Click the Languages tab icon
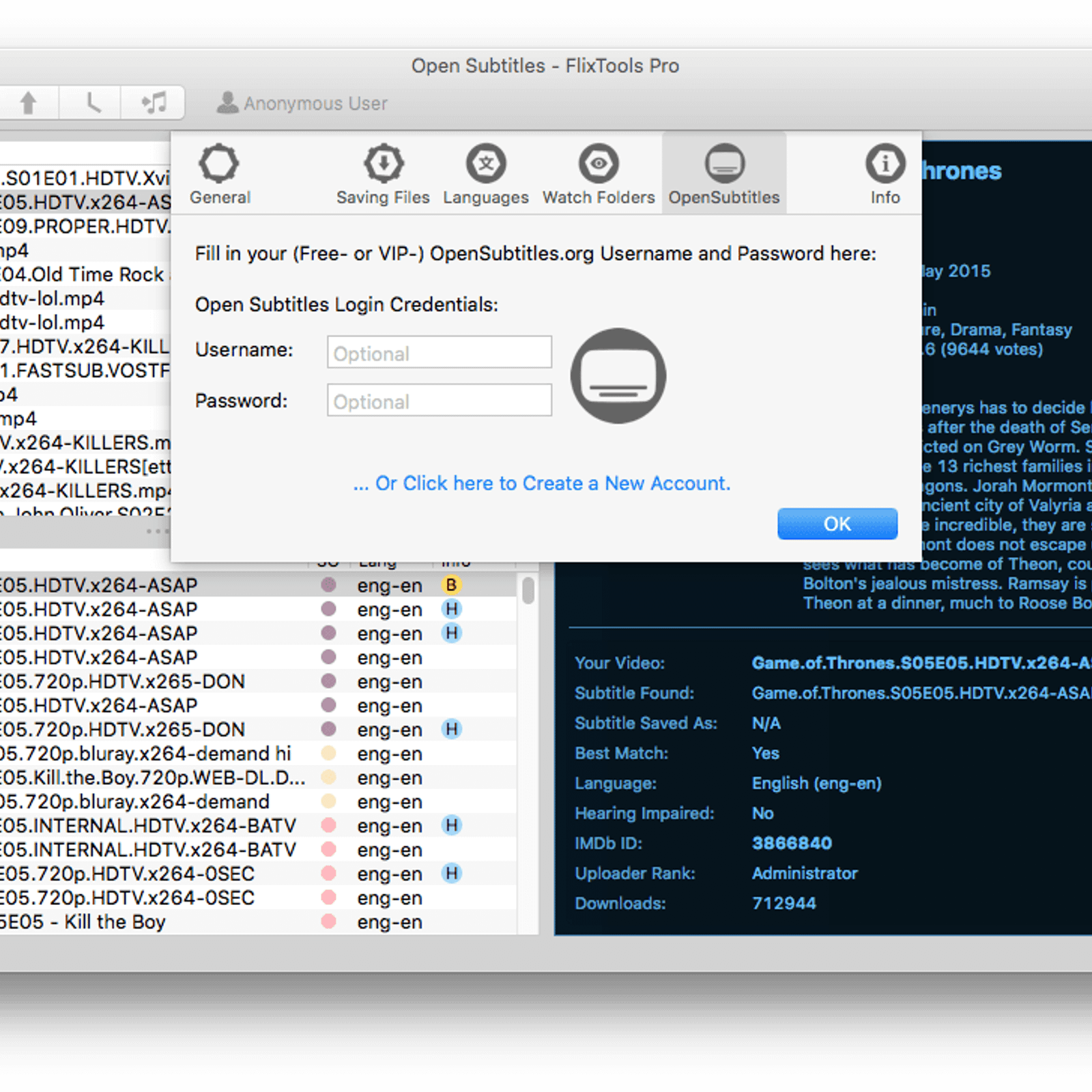Screen dimensions: 1092x1092 (x=486, y=163)
